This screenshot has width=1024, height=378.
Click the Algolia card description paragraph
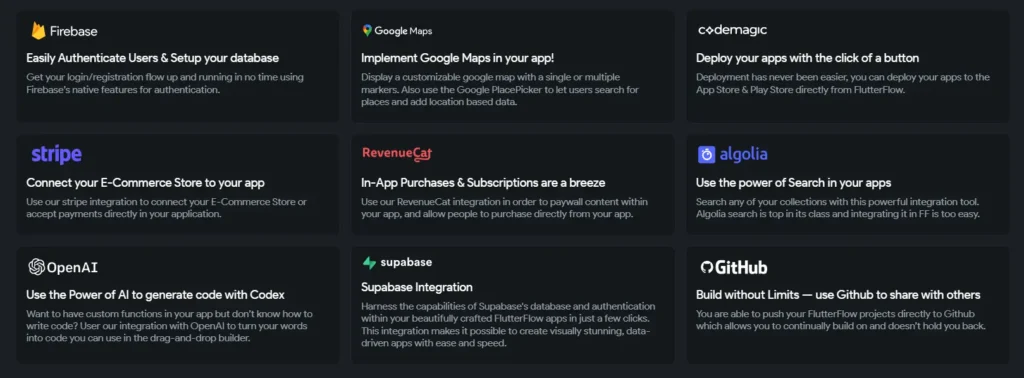[x=839, y=208]
